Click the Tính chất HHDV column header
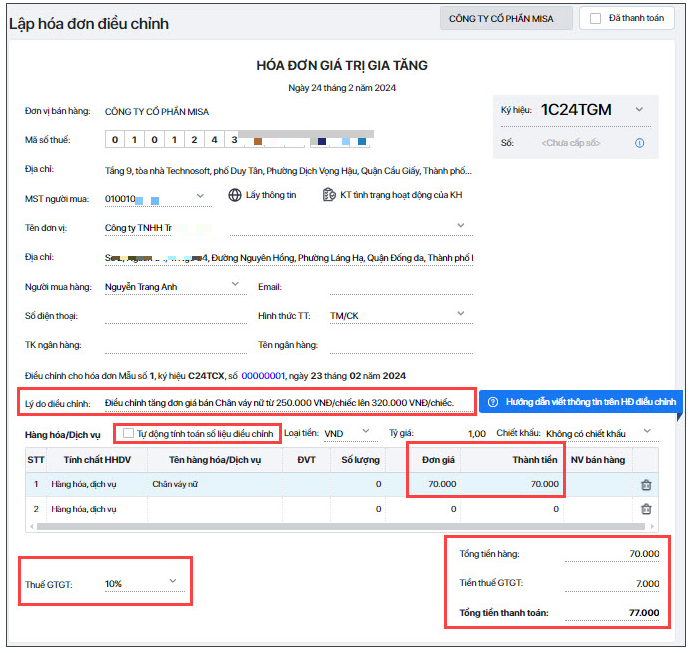This screenshot has width=692, height=653. click(97, 460)
